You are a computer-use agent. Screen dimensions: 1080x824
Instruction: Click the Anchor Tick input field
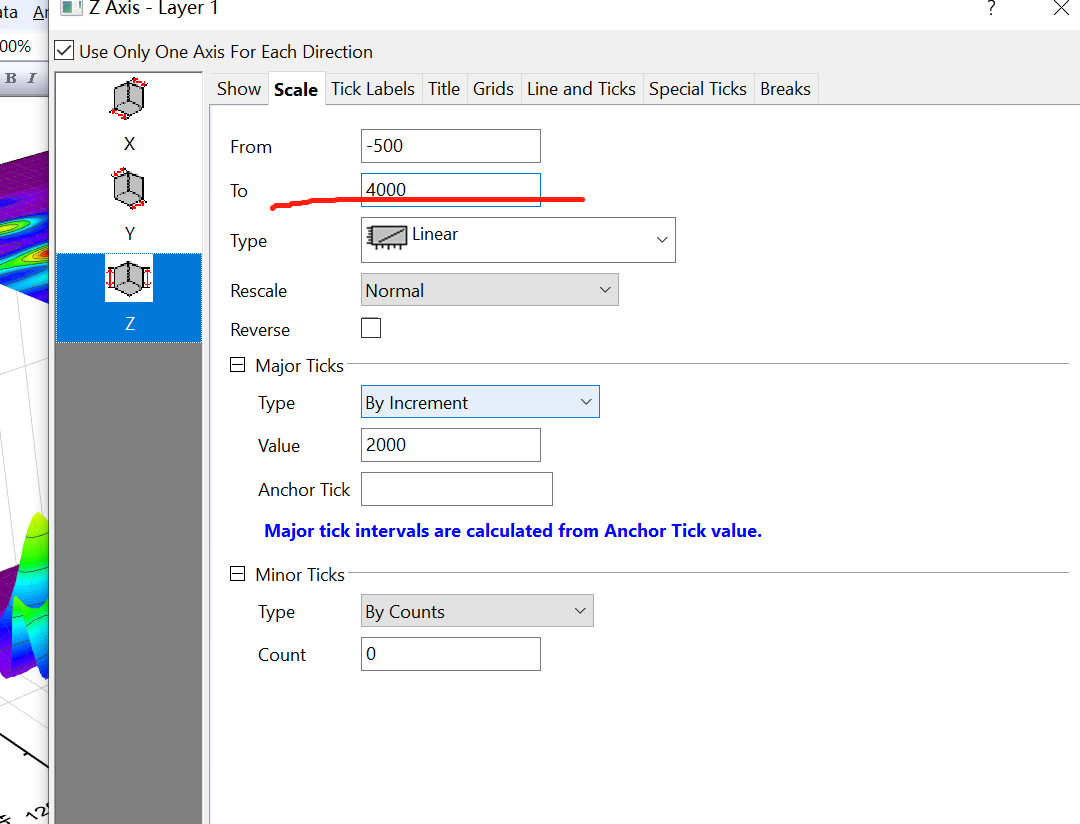(x=456, y=489)
